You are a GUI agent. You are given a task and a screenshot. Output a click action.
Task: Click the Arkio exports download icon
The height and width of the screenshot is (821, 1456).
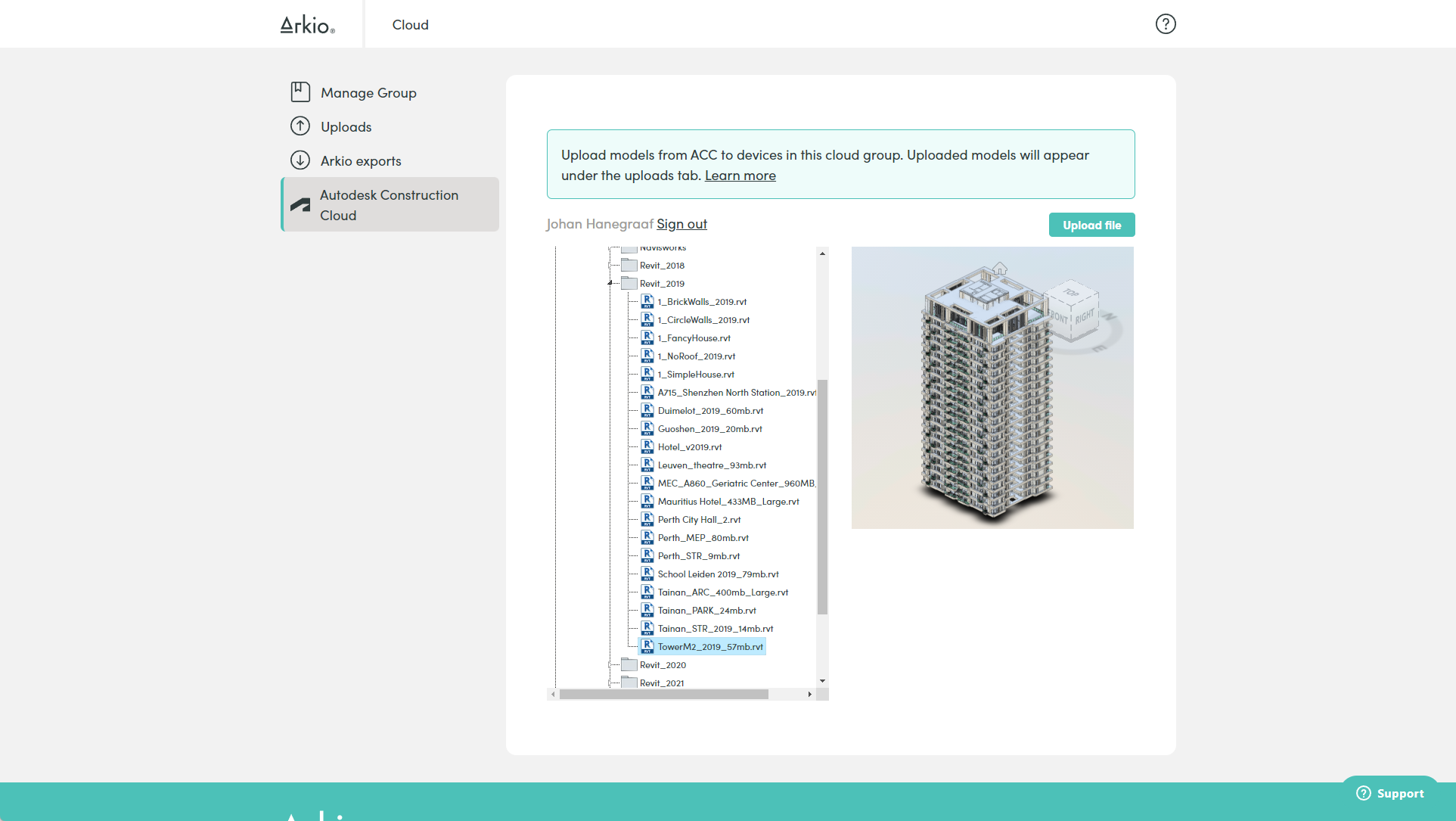[x=300, y=160]
